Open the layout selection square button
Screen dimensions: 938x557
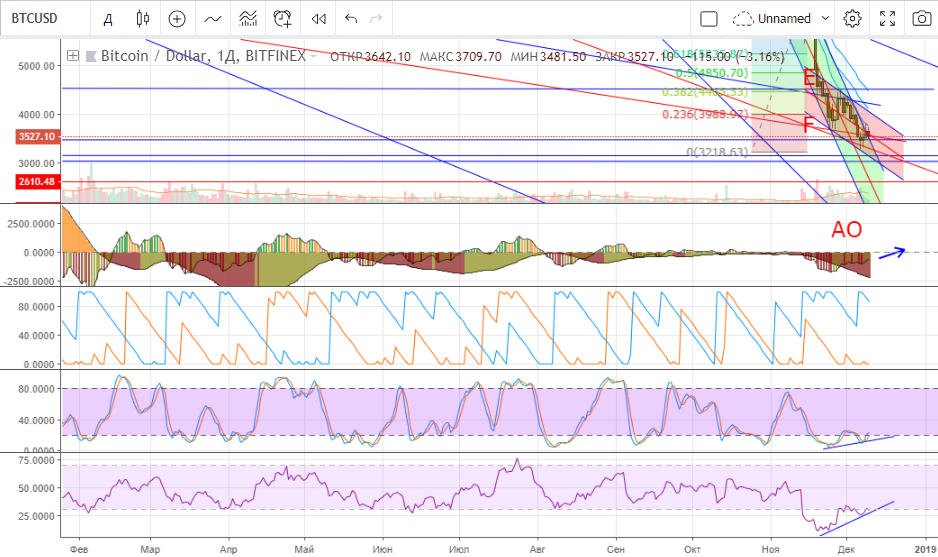tap(709, 18)
